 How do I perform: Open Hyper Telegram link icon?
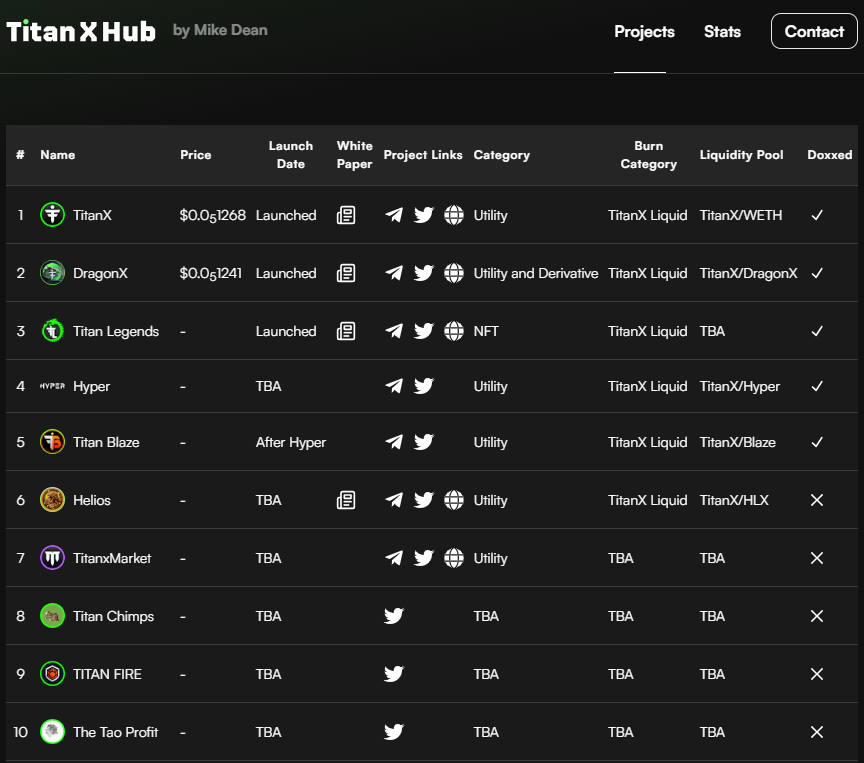click(393, 386)
